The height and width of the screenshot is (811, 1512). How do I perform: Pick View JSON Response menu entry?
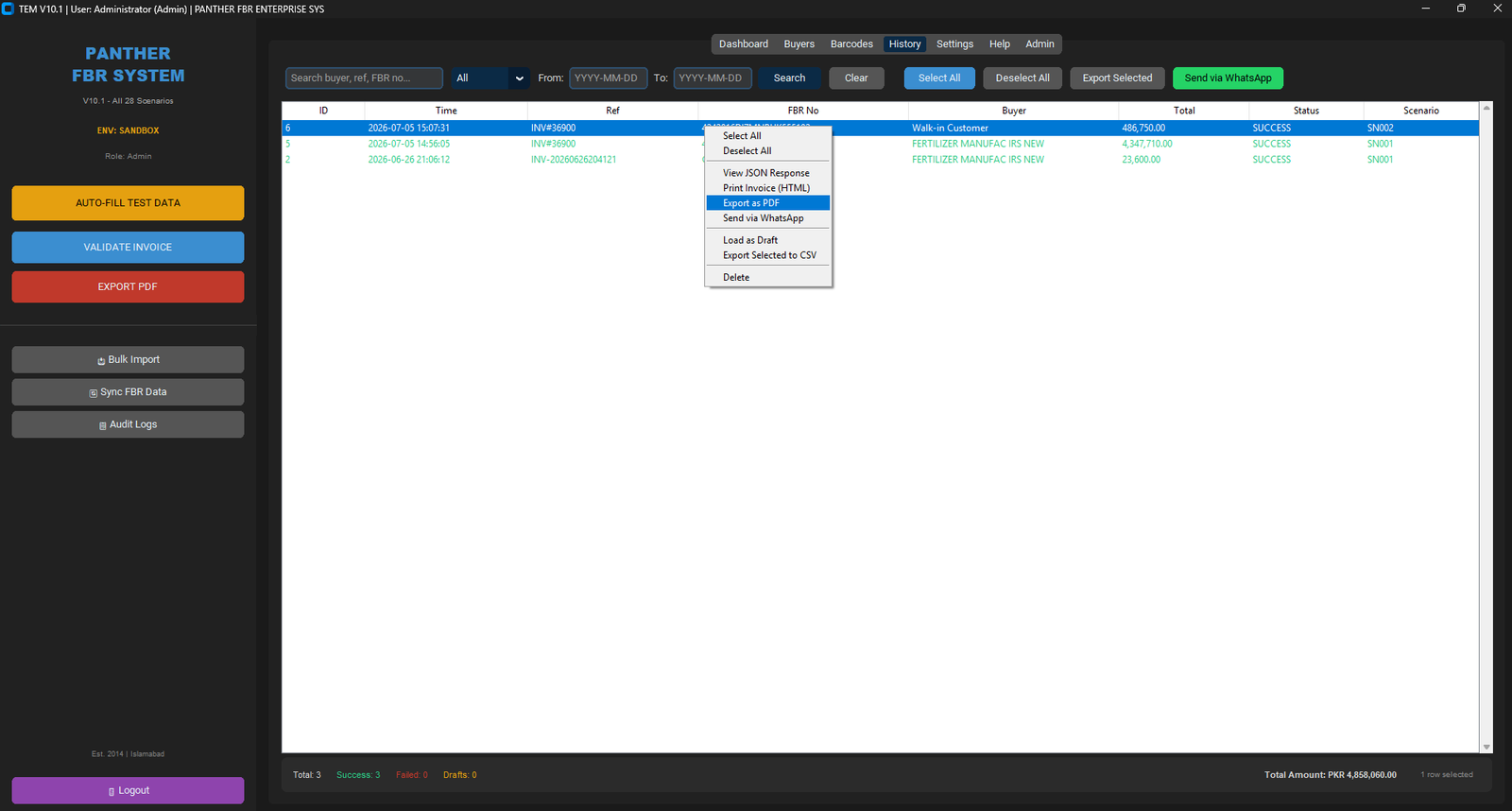[767, 173]
